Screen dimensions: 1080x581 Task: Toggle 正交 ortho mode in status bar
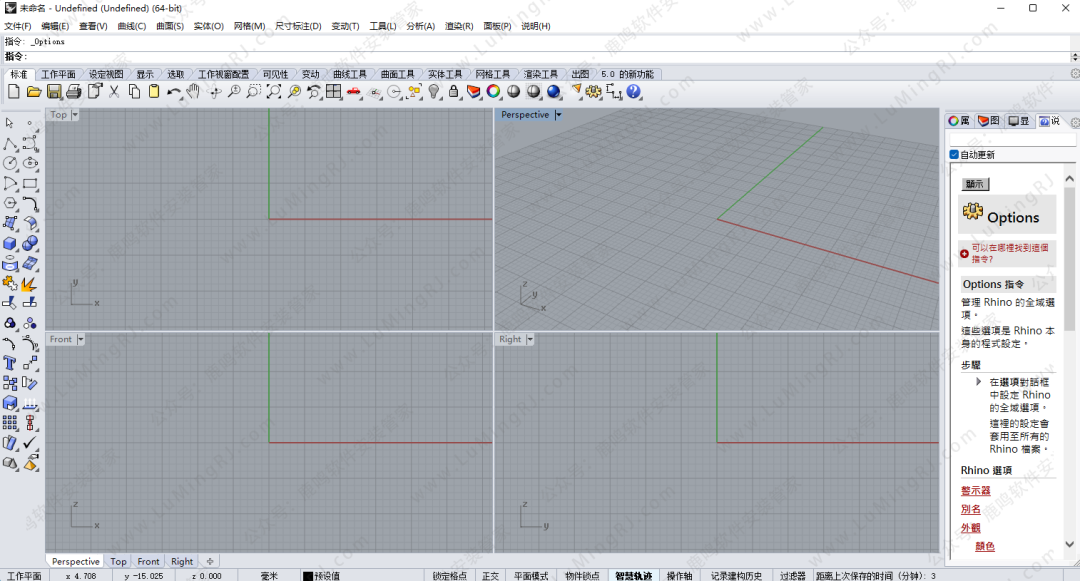pyautogui.click(x=490, y=575)
